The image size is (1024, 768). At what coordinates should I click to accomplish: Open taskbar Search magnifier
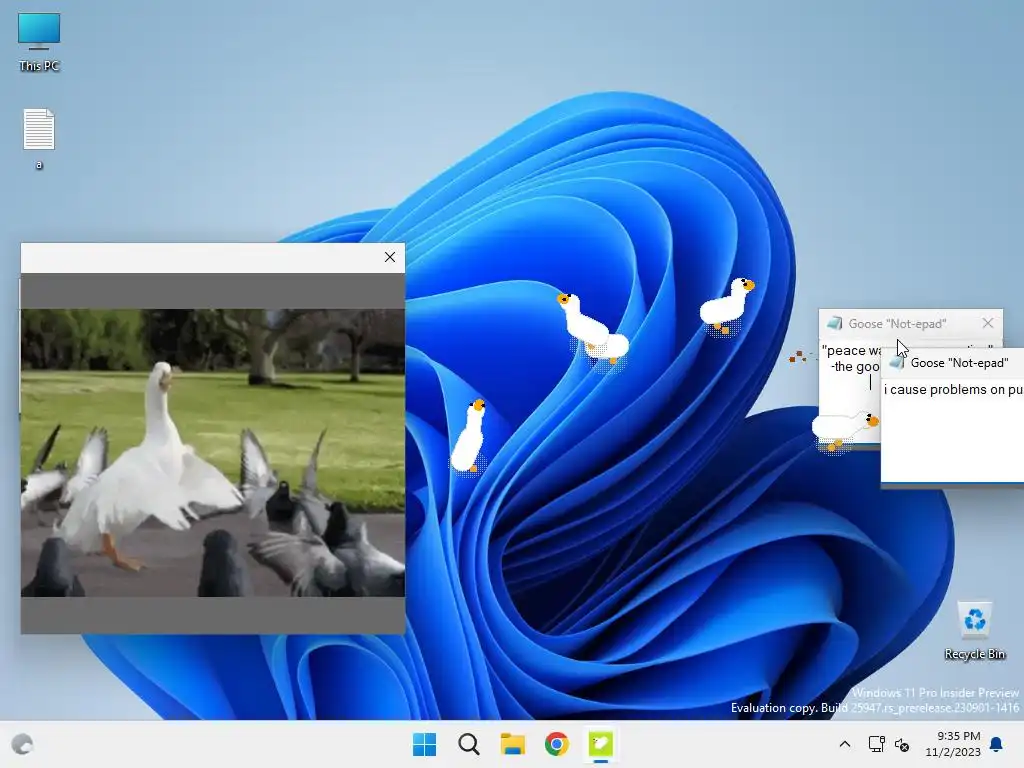pyautogui.click(x=469, y=744)
